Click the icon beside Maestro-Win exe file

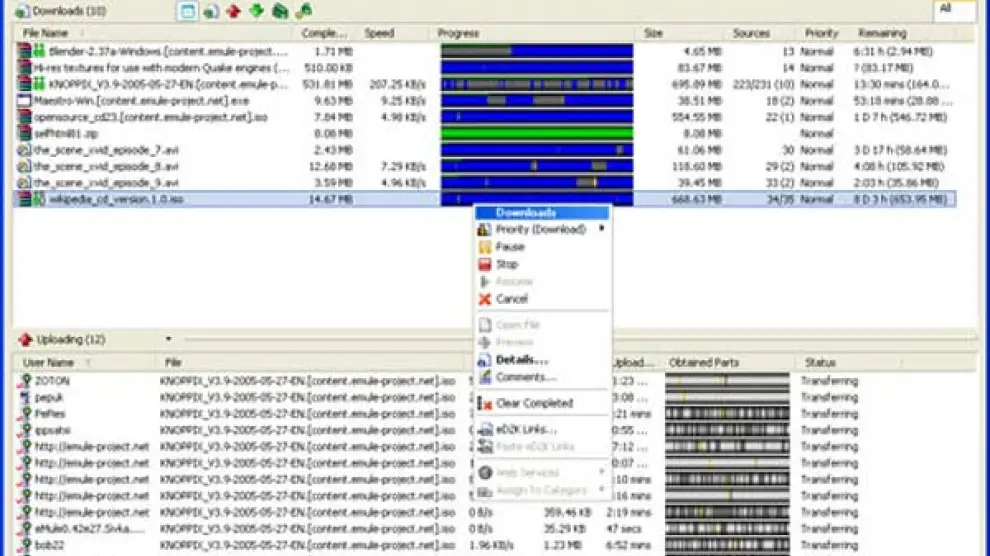click(x=25, y=101)
